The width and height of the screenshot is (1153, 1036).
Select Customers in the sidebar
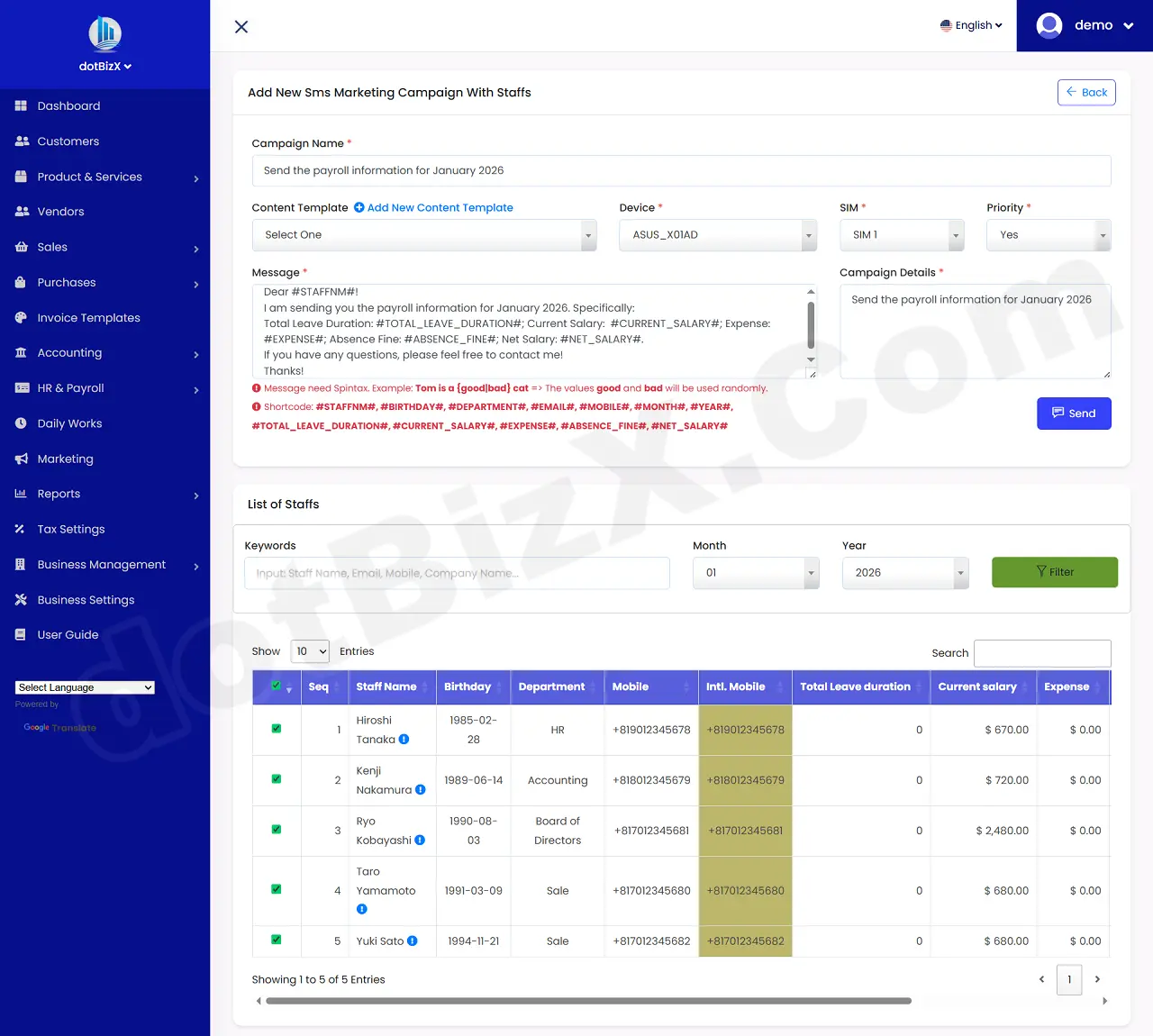point(68,141)
